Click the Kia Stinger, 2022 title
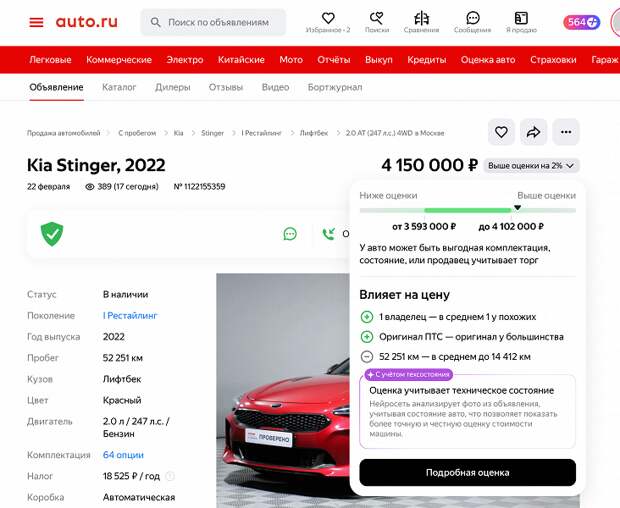The image size is (620, 508). pyautogui.click(x=96, y=165)
